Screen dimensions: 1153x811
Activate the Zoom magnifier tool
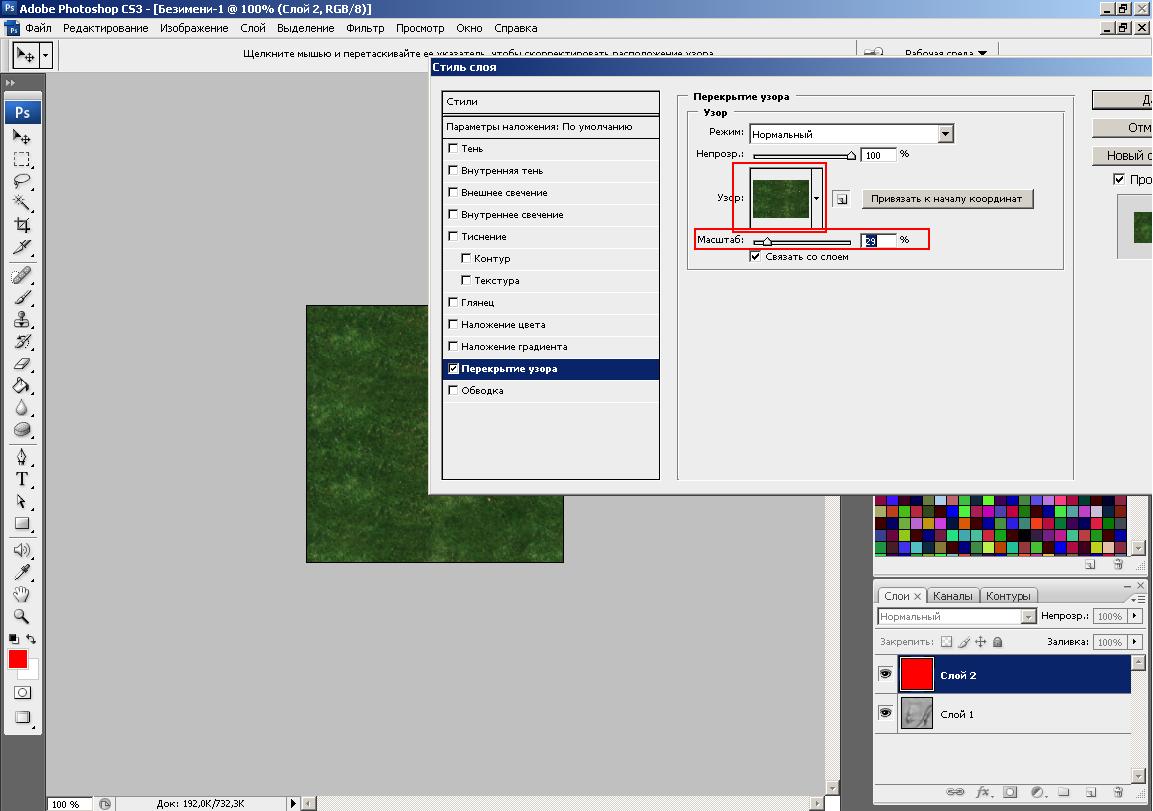pos(22,617)
